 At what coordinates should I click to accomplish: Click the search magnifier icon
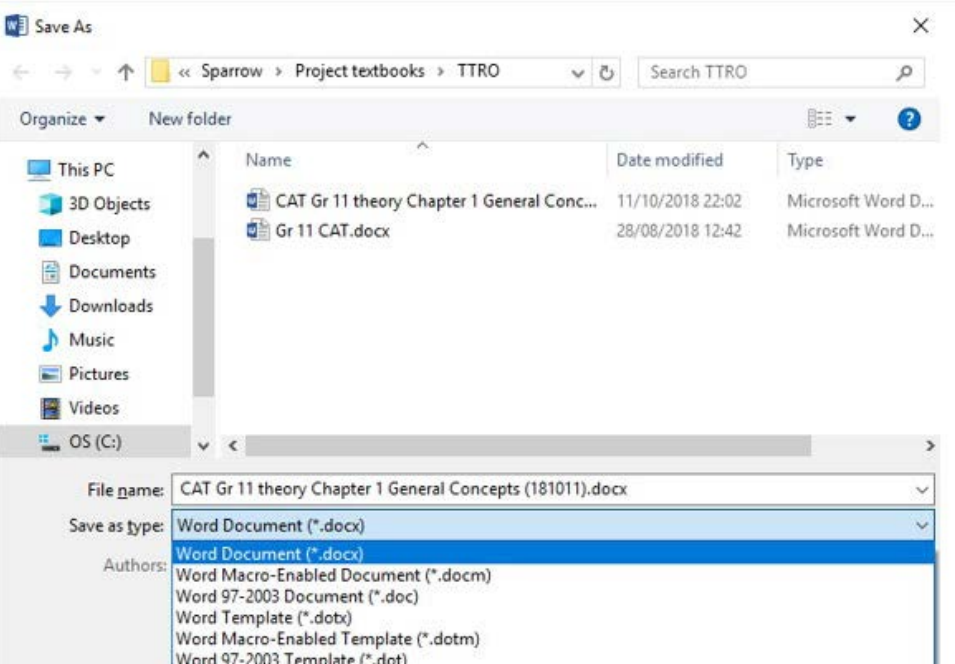pos(904,72)
